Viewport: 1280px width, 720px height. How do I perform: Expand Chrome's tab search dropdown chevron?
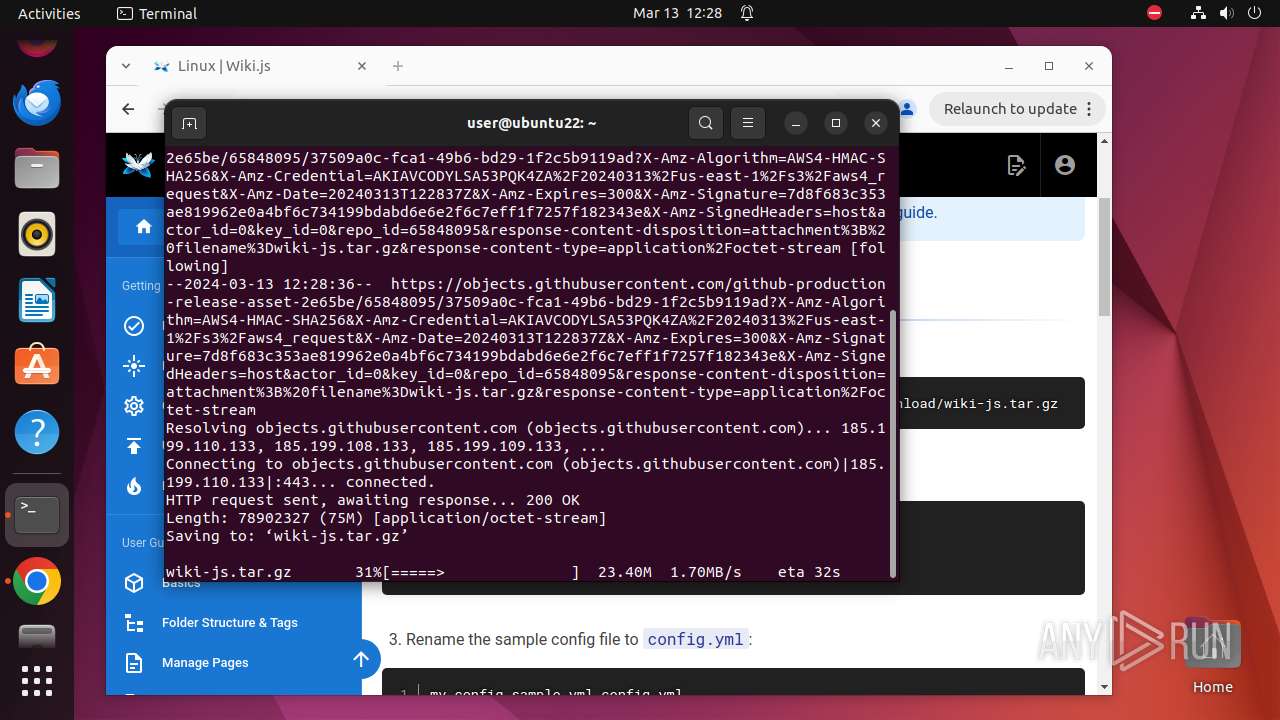coord(126,66)
